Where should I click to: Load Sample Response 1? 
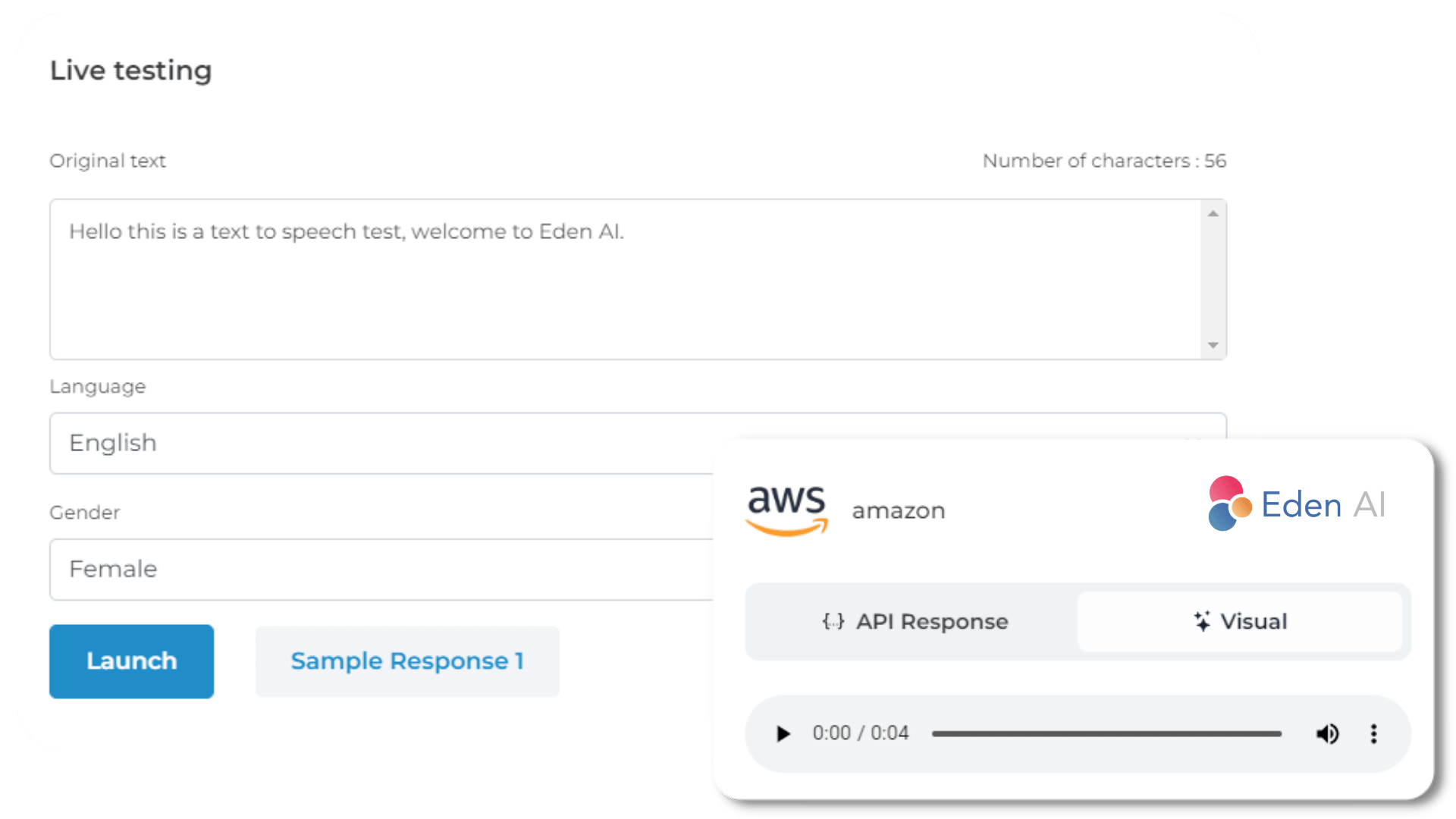click(x=407, y=661)
